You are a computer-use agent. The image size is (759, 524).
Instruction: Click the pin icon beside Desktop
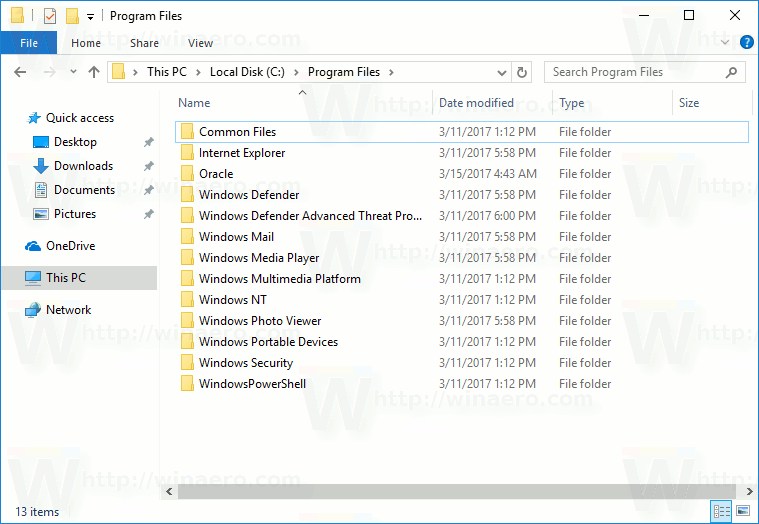point(149,142)
